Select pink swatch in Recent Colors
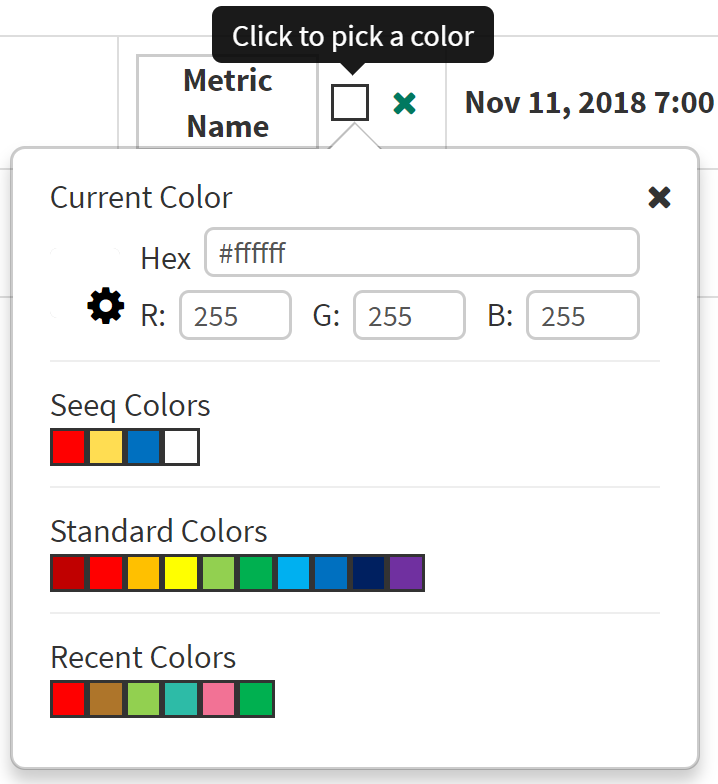 point(219,699)
